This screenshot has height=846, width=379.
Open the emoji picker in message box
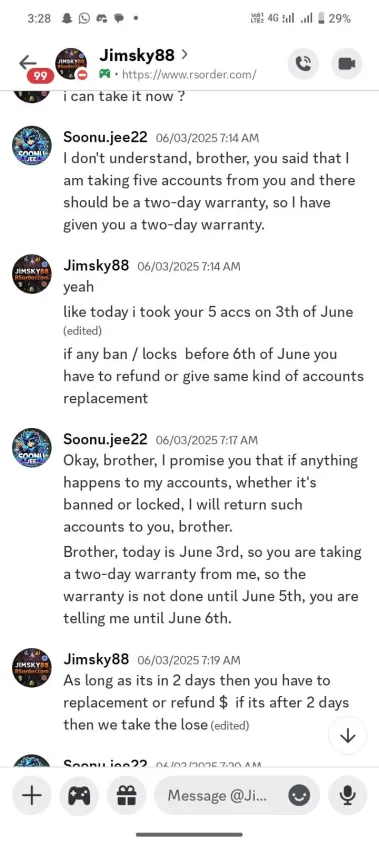point(300,796)
